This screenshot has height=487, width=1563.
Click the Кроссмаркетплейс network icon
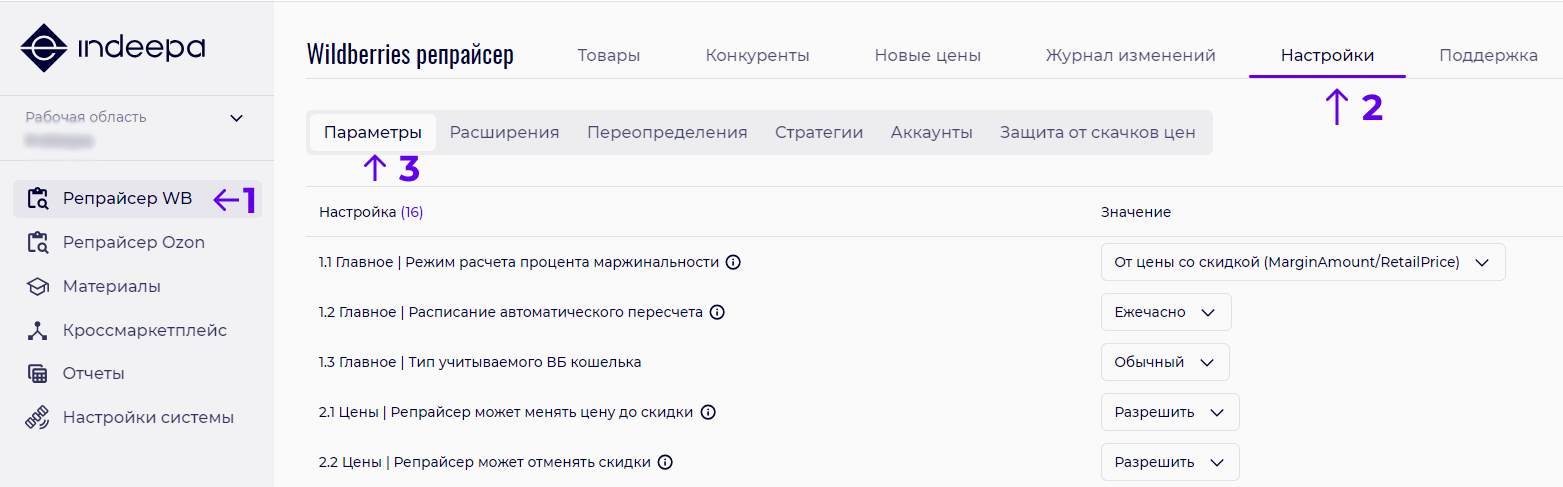pos(38,331)
